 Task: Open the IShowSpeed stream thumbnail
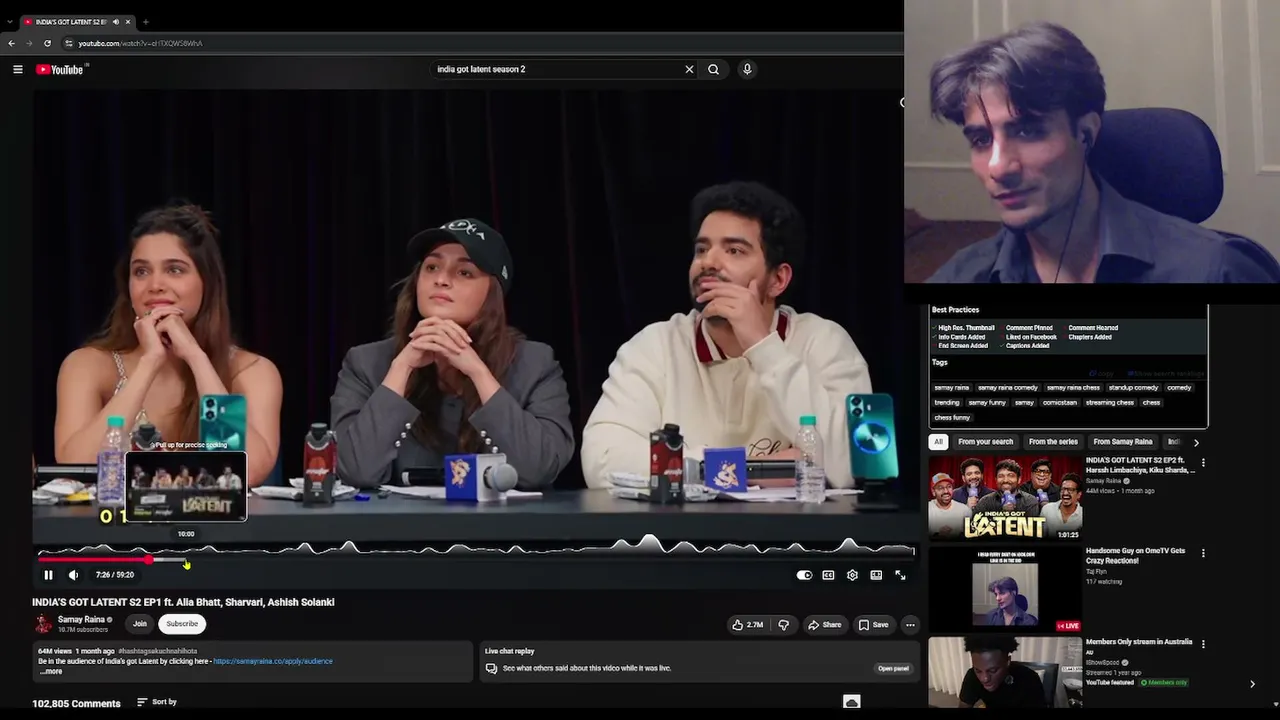coord(1004,672)
